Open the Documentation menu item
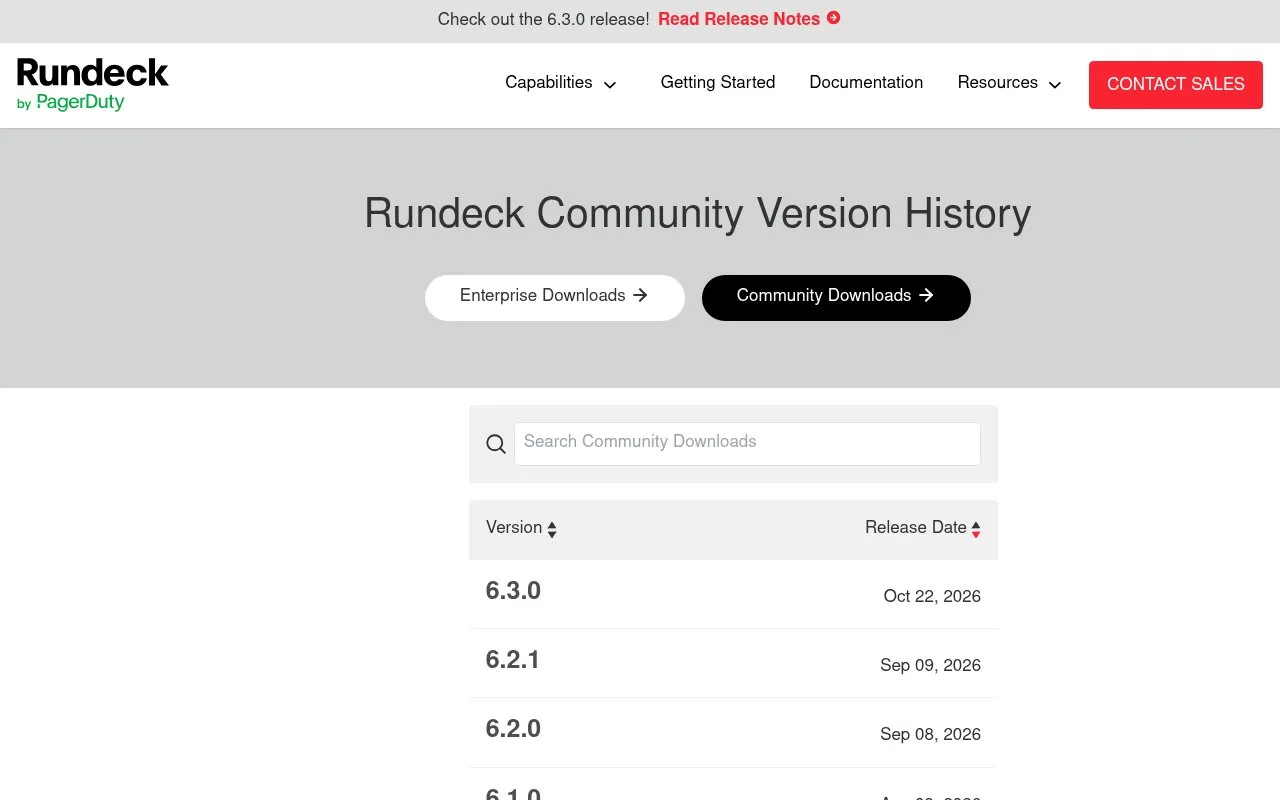 click(866, 83)
